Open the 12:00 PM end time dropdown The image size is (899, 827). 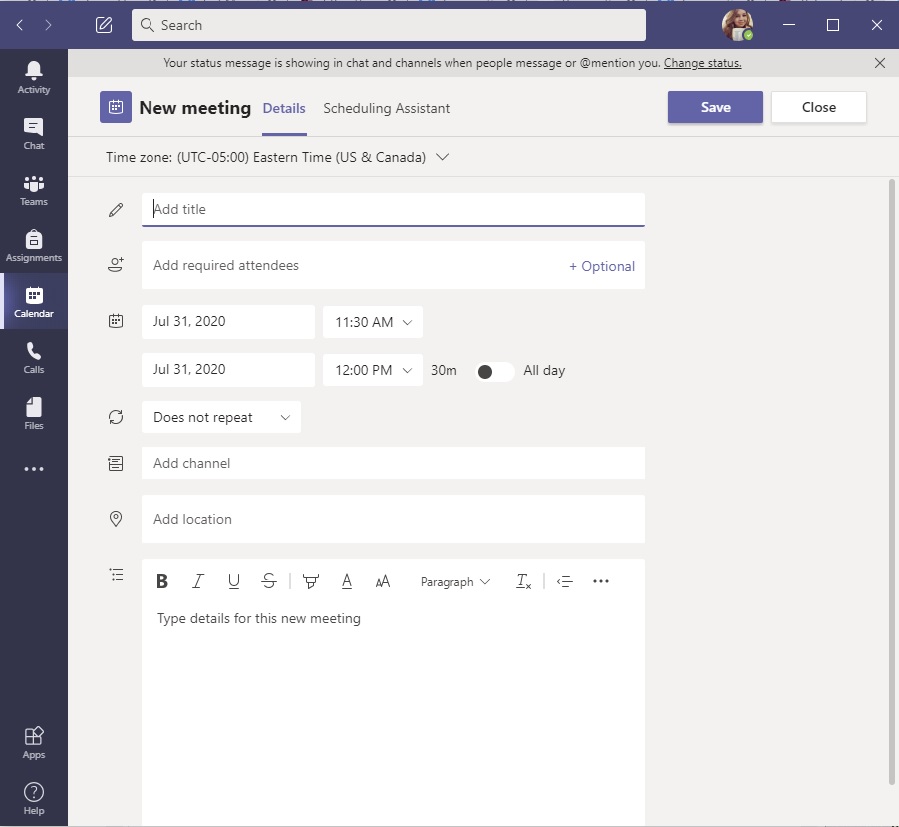point(373,370)
